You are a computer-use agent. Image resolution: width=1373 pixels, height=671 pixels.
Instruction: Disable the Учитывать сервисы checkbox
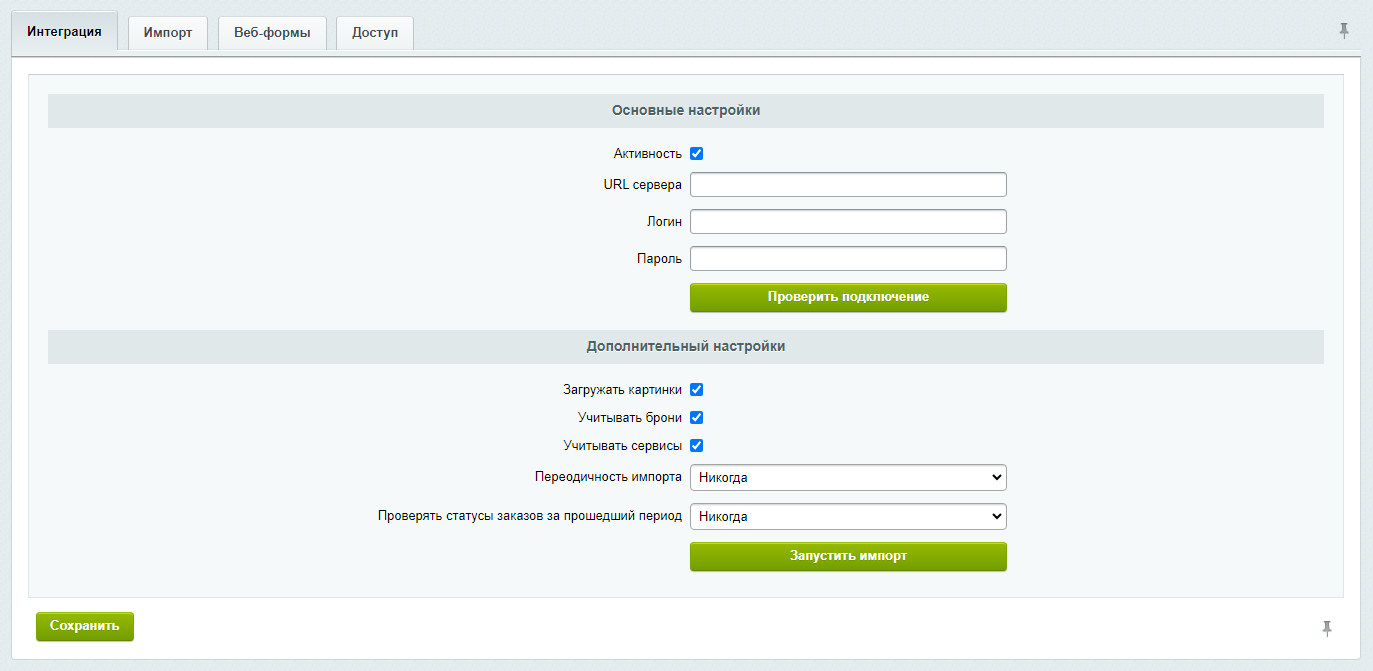pos(697,446)
